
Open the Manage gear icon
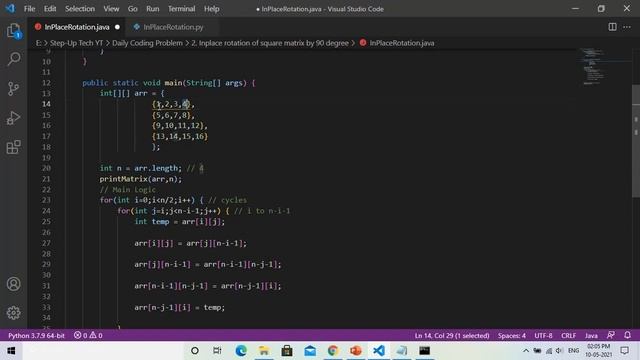pos(13,313)
